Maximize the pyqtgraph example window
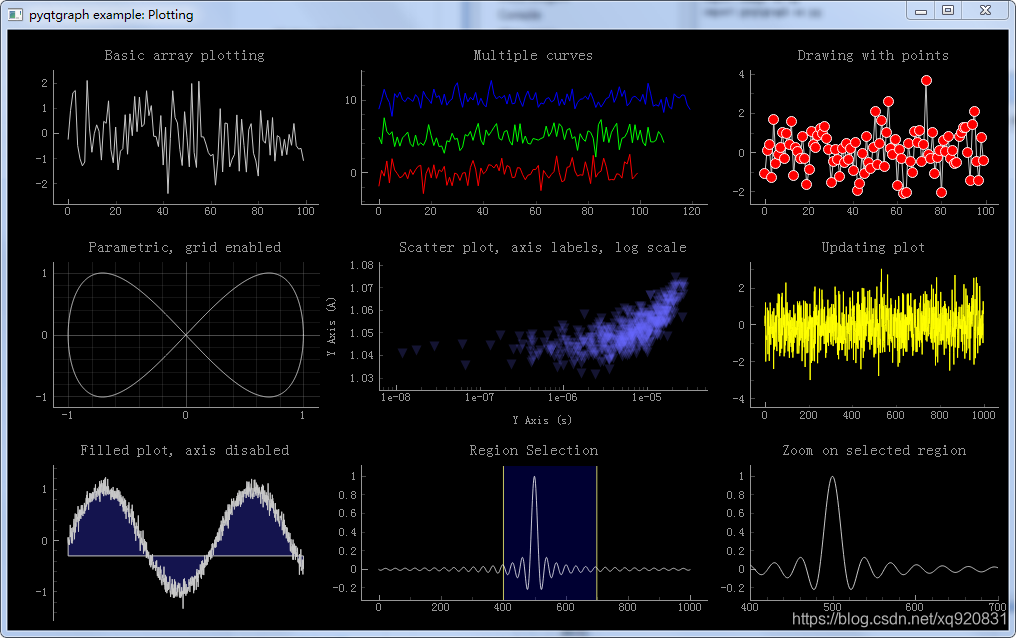Screen dimensions: 1016x638 [948, 10]
